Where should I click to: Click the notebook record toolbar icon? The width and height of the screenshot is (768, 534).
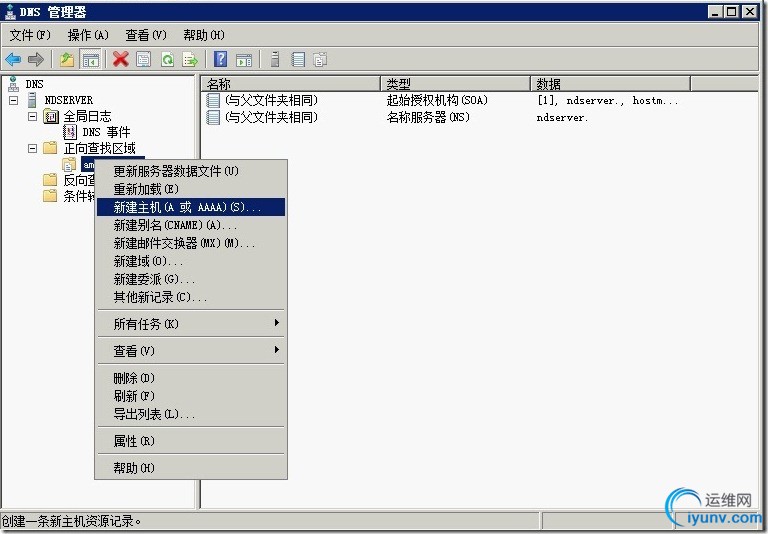[298, 60]
